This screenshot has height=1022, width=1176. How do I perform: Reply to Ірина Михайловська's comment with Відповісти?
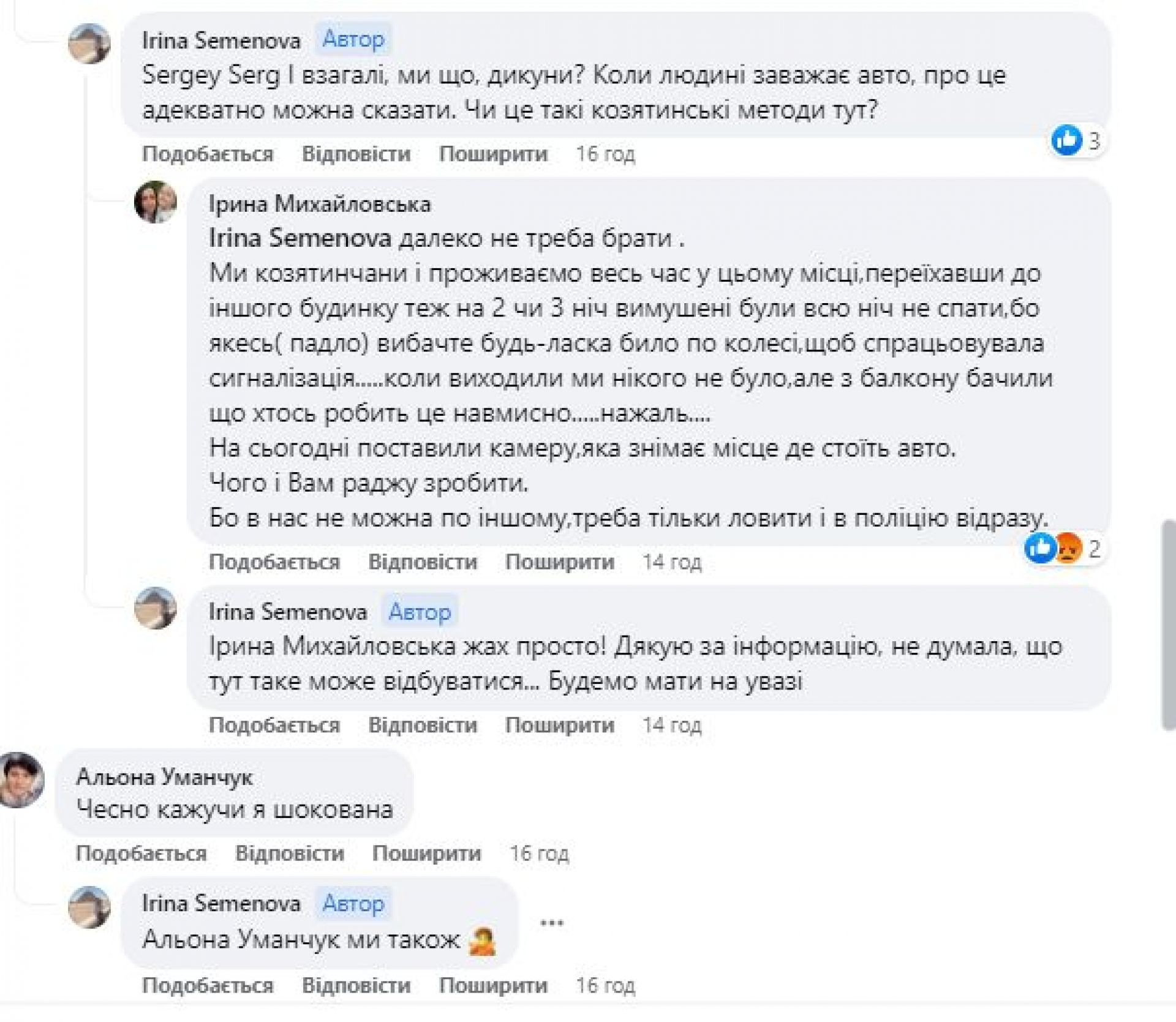(423, 562)
